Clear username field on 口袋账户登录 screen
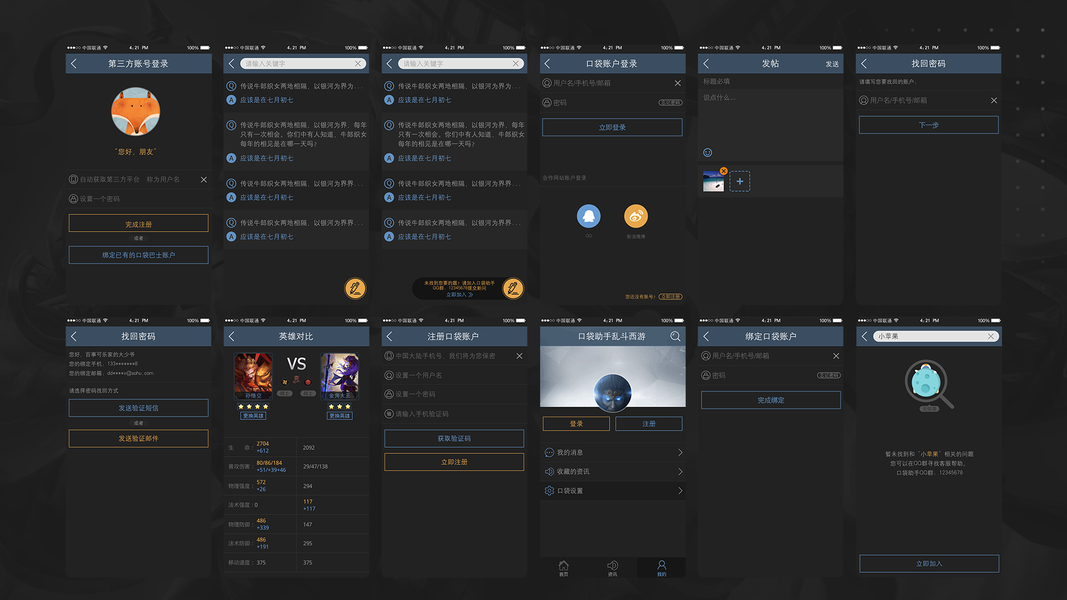The width and height of the screenshot is (1067, 600). (678, 83)
